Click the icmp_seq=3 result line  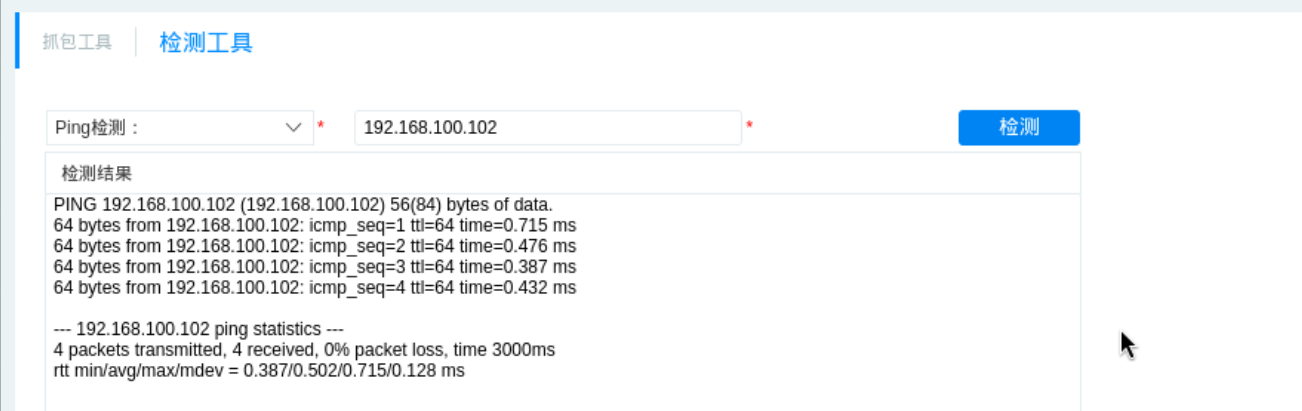(x=315, y=267)
